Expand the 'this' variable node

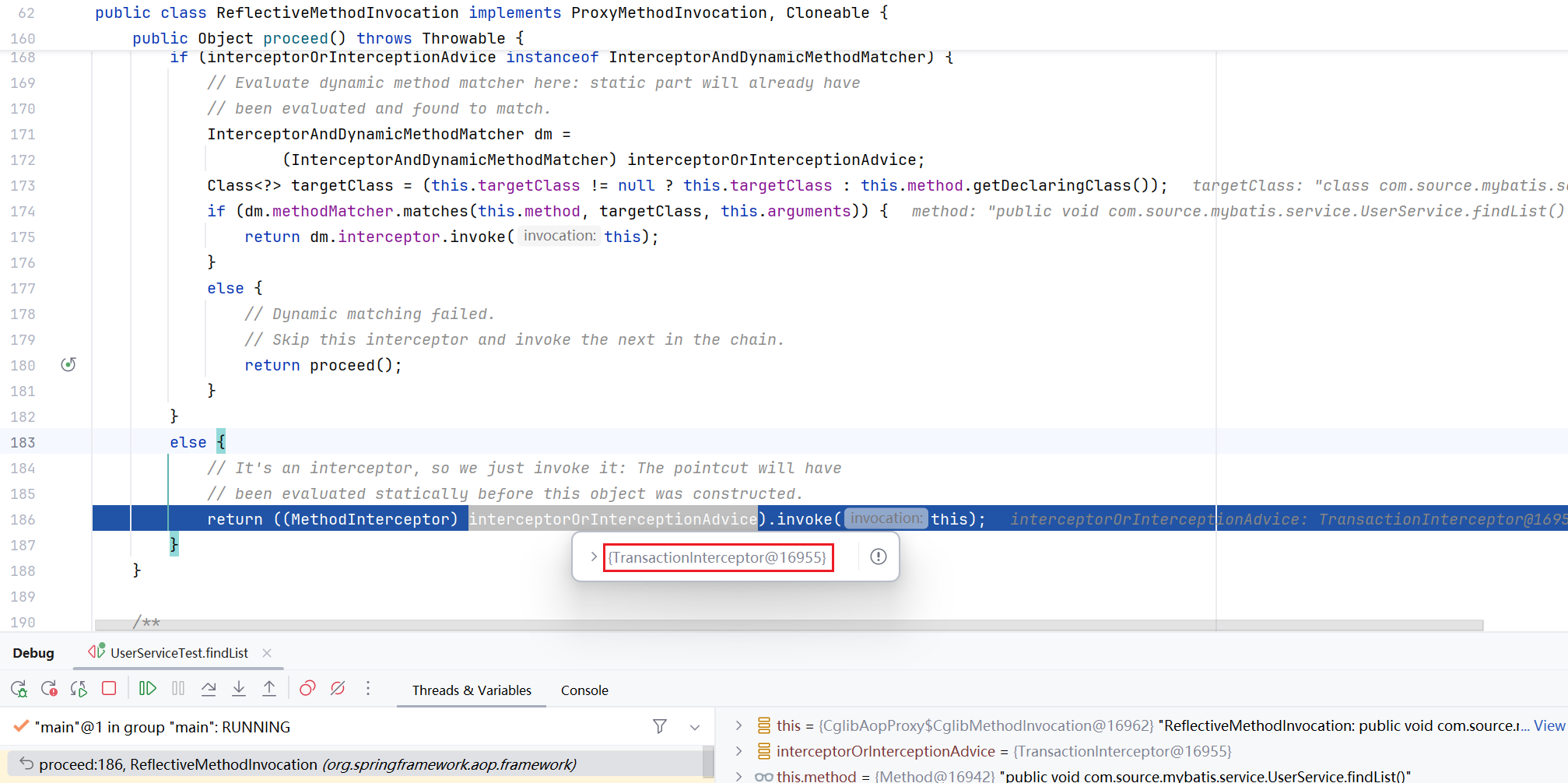[x=739, y=725]
